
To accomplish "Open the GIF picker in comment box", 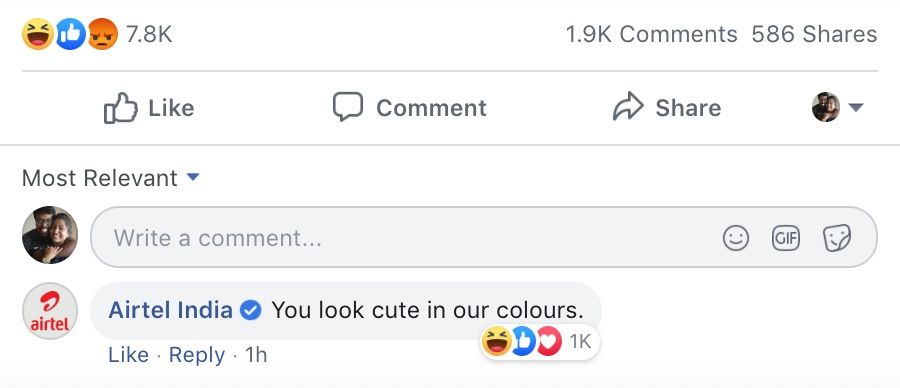I will tap(785, 238).
